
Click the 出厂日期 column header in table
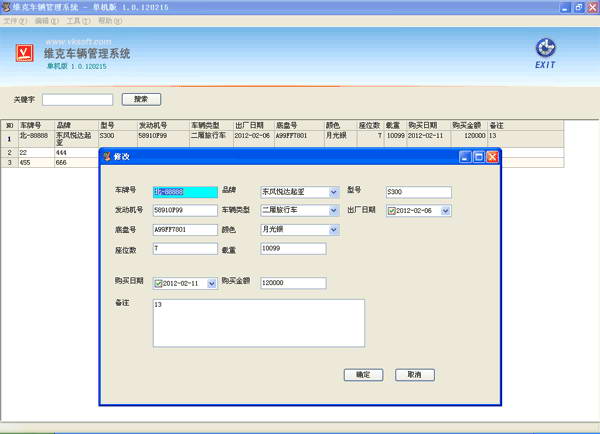click(x=254, y=125)
